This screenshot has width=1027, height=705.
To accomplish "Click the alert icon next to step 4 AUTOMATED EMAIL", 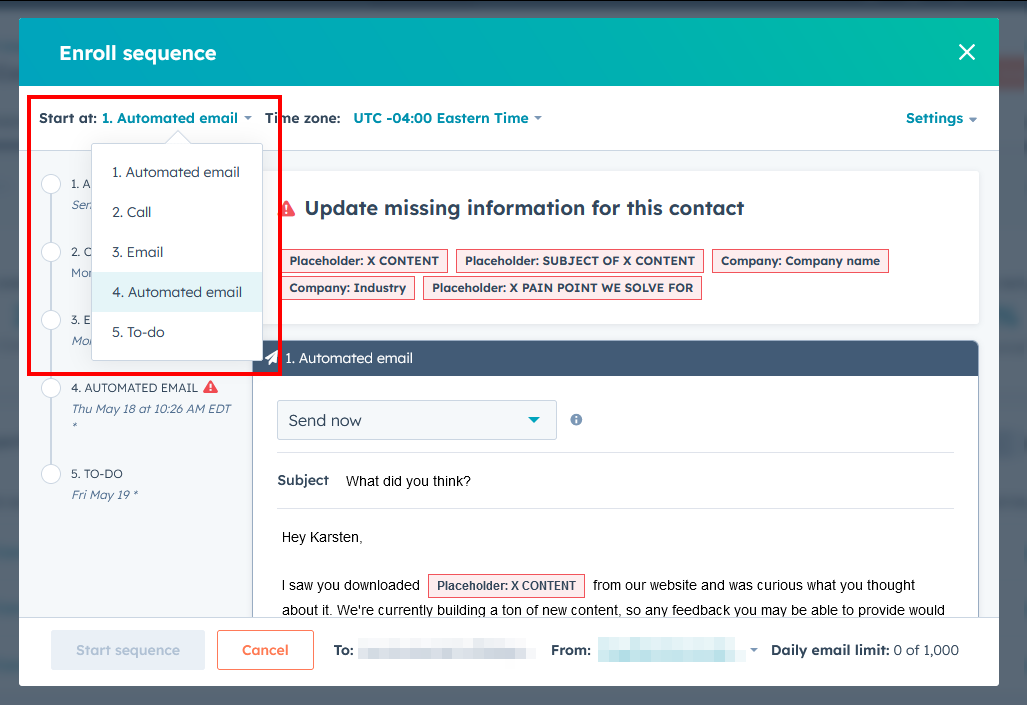I will [x=210, y=386].
